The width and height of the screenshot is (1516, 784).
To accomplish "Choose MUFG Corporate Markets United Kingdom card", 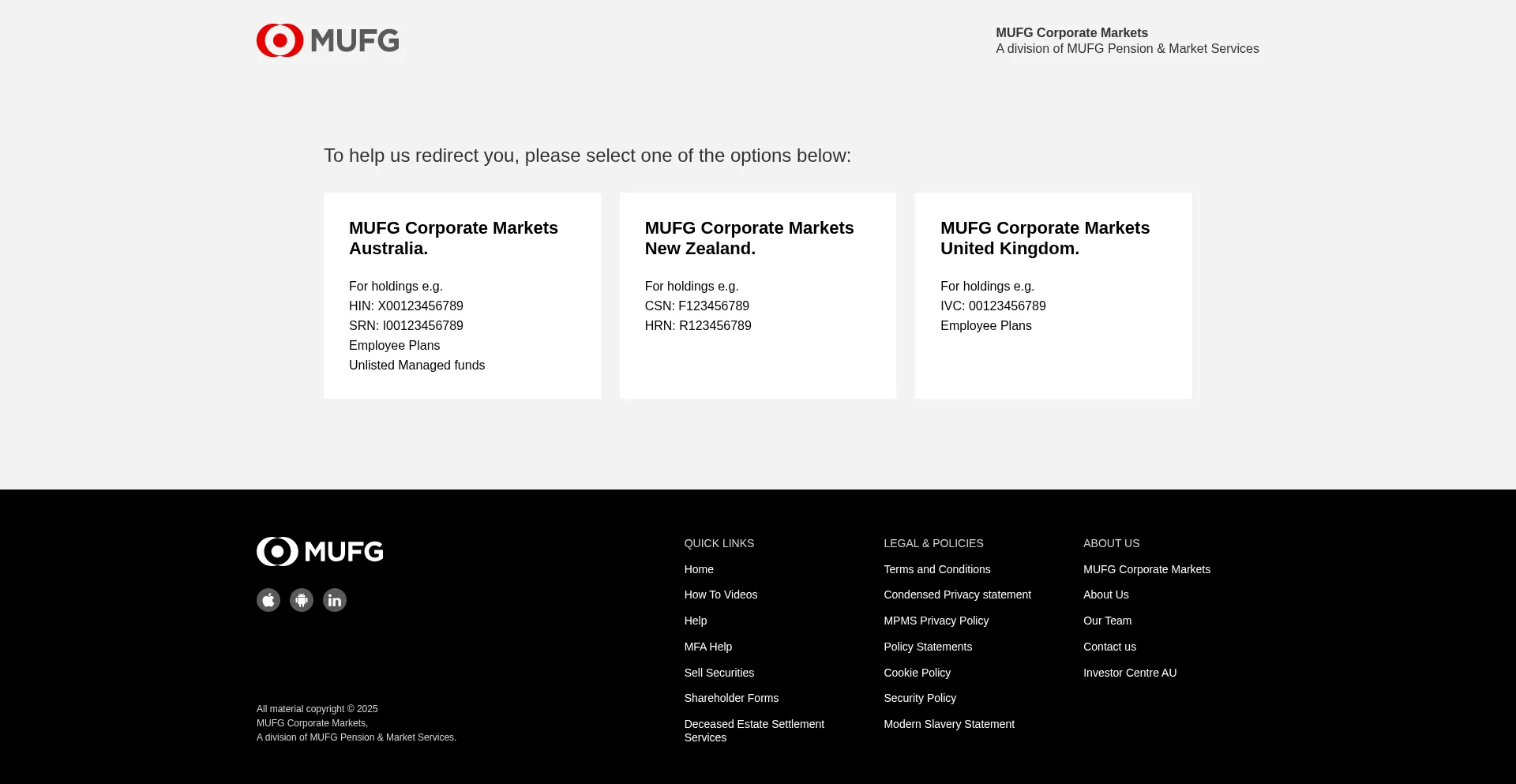I will coord(1053,295).
